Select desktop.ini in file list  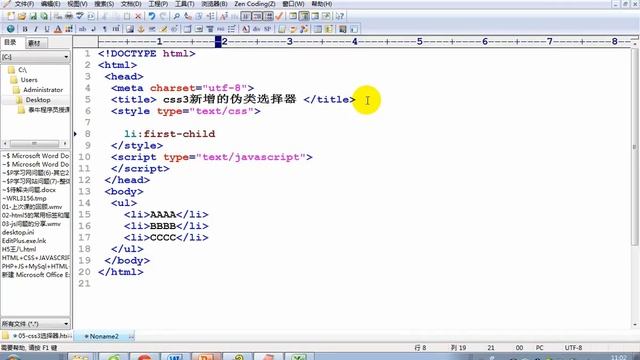pyautogui.click(x=18, y=232)
